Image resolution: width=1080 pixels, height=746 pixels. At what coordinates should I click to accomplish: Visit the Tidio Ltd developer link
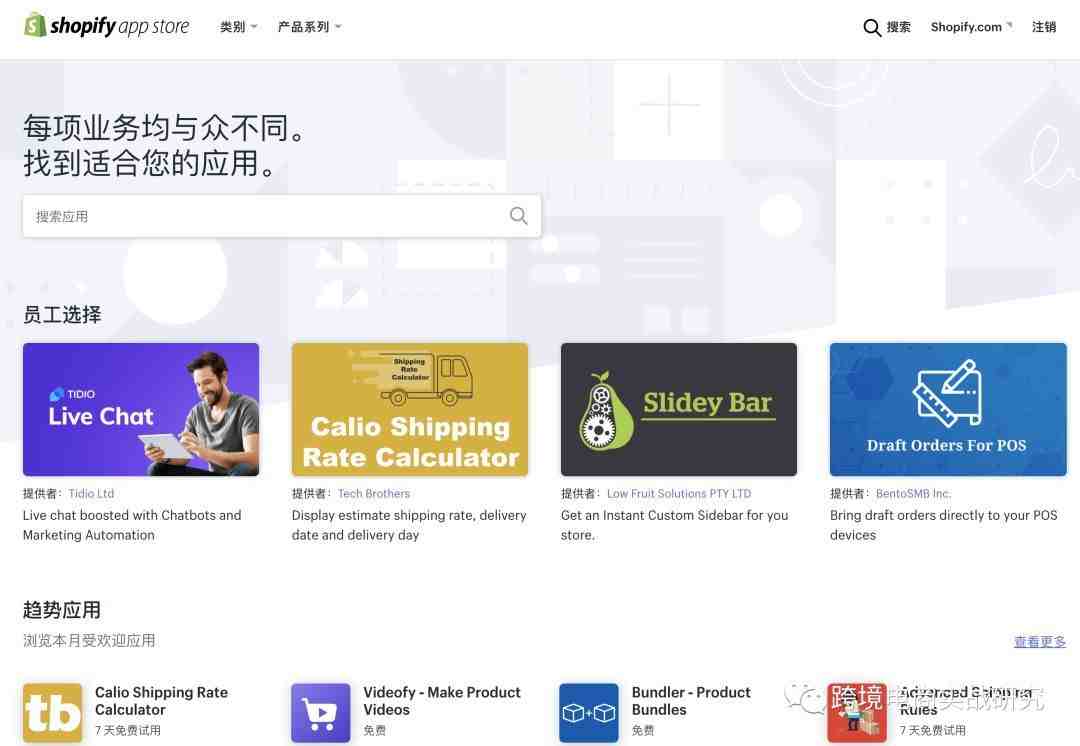[x=91, y=493]
